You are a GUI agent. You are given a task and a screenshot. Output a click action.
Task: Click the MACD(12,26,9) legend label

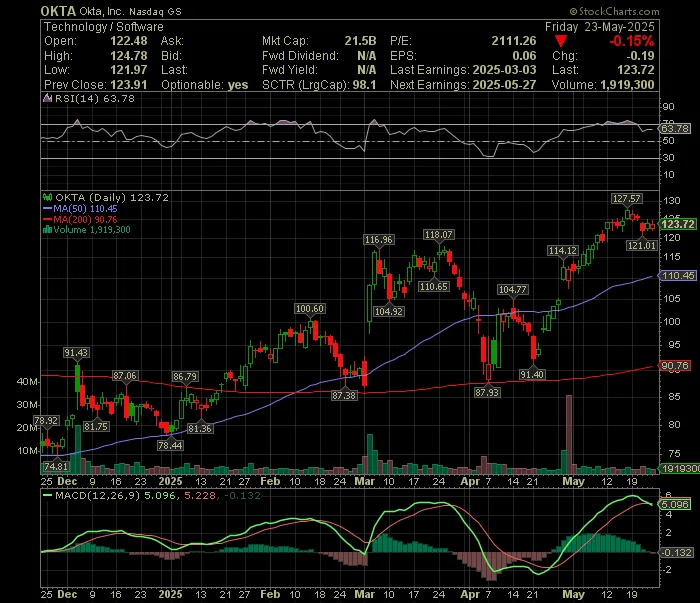pos(98,495)
